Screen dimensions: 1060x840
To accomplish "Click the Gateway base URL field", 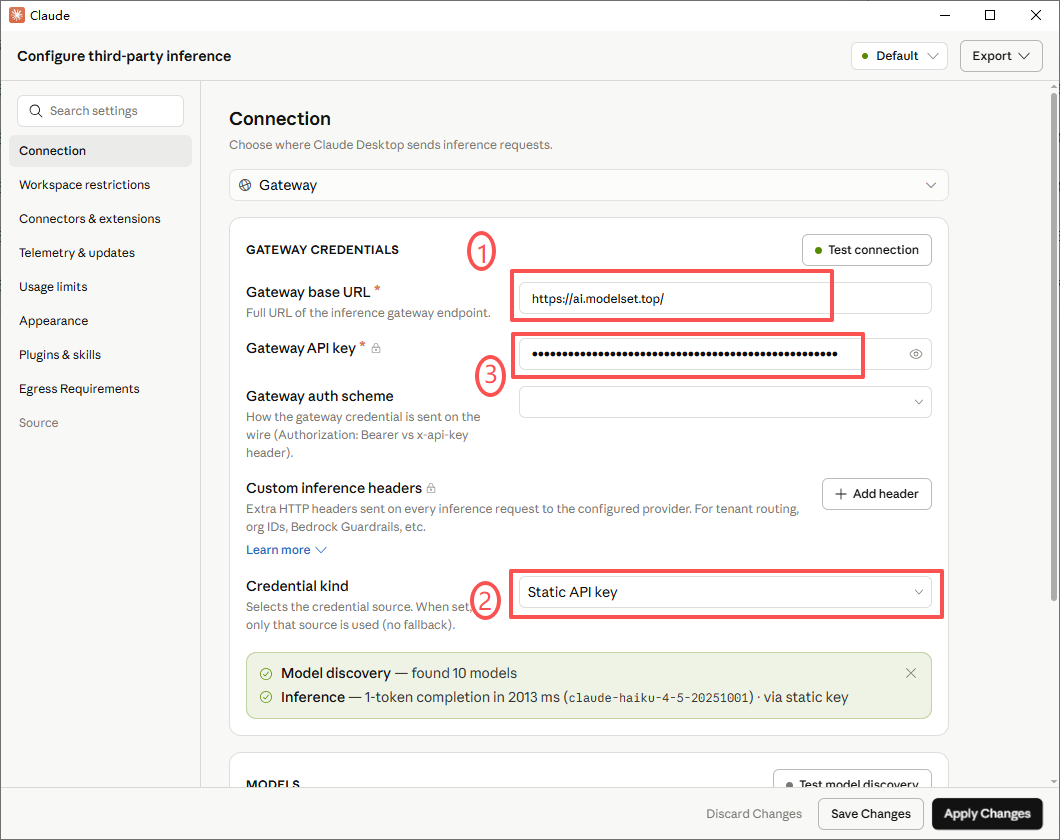I will pyautogui.click(x=725, y=299).
